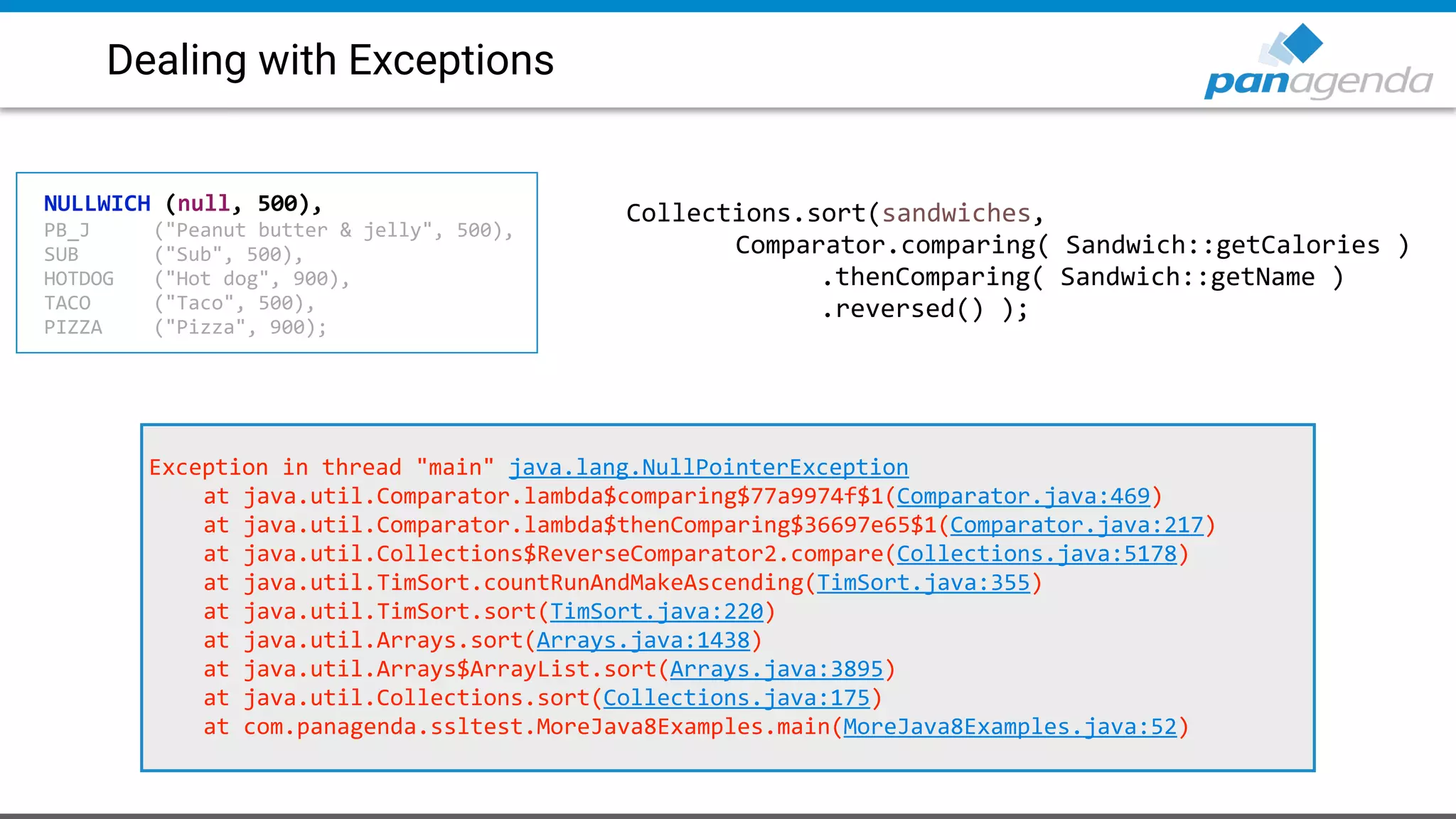The image size is (1456, 819).
Task: Click the Collections.sort(sandwiches, code line
Action: (x=834, y=213)
